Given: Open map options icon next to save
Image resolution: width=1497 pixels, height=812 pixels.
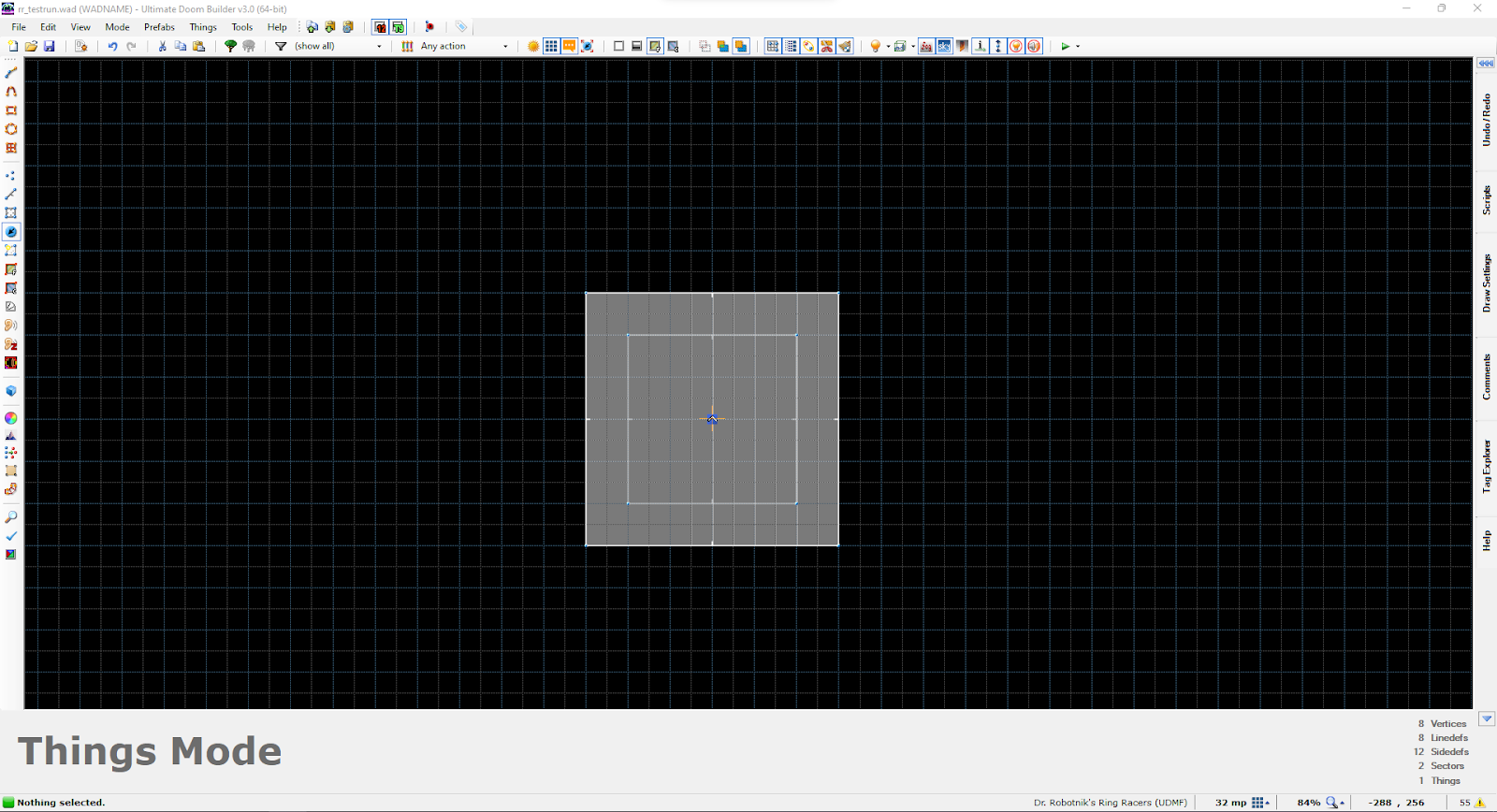Looking at the screenshot, I should tap(80, 46).
